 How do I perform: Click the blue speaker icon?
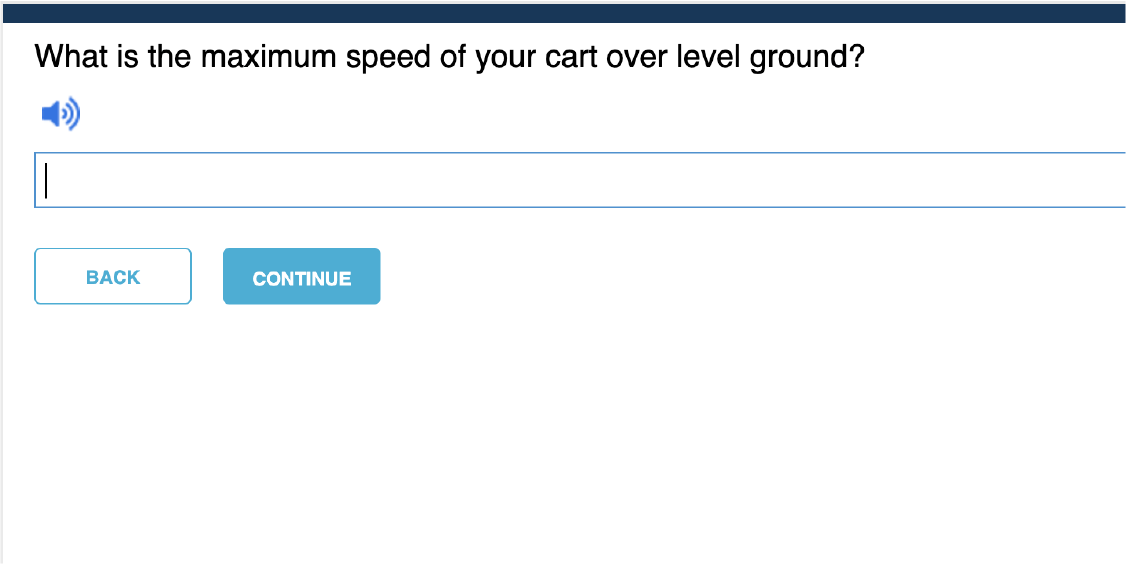60,115
